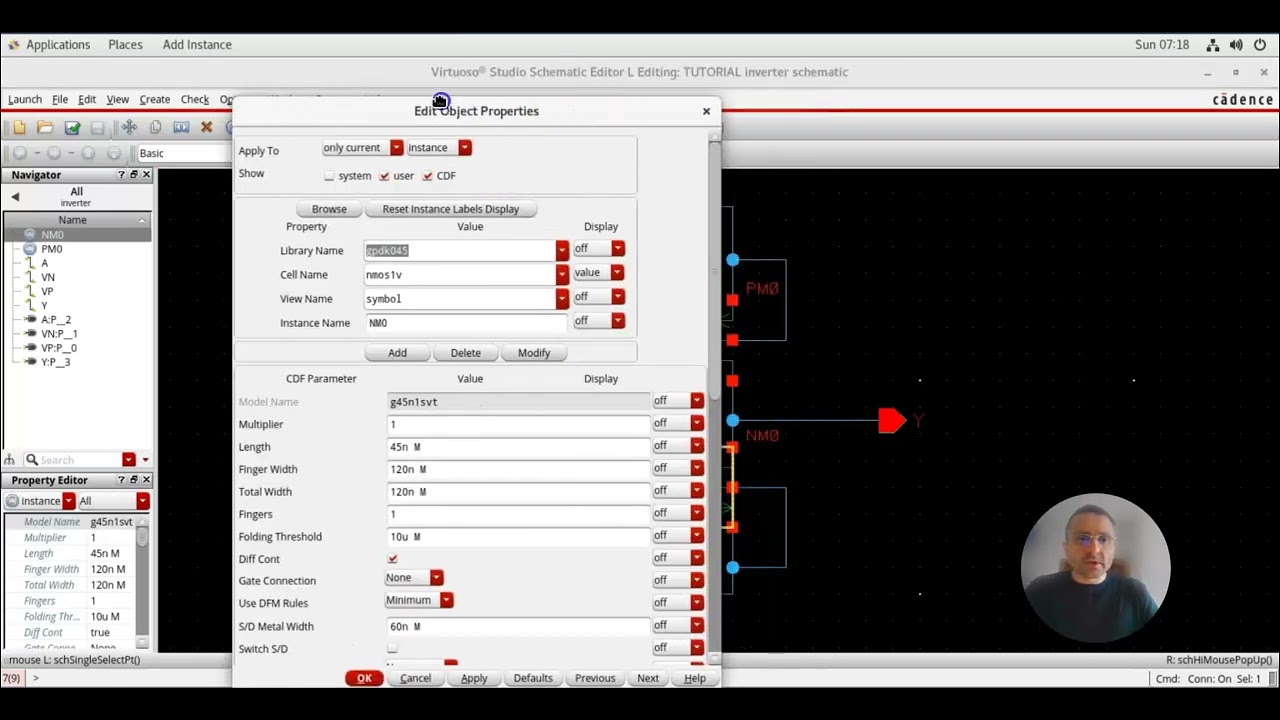Toggle the CDF Show checkbox
The image size is (1280, 720).
click(x=428, y=176)
